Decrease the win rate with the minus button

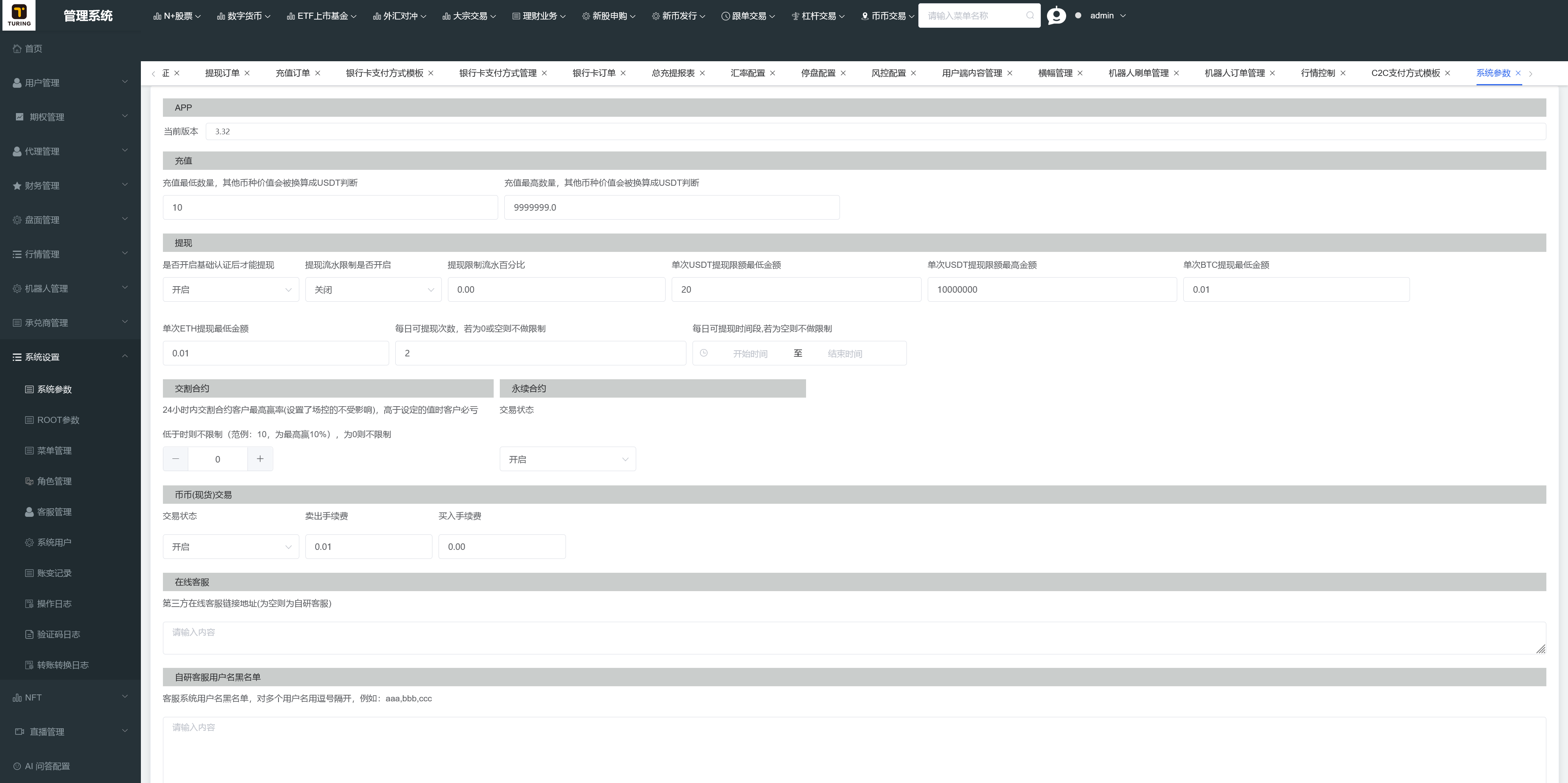[175, 459]
